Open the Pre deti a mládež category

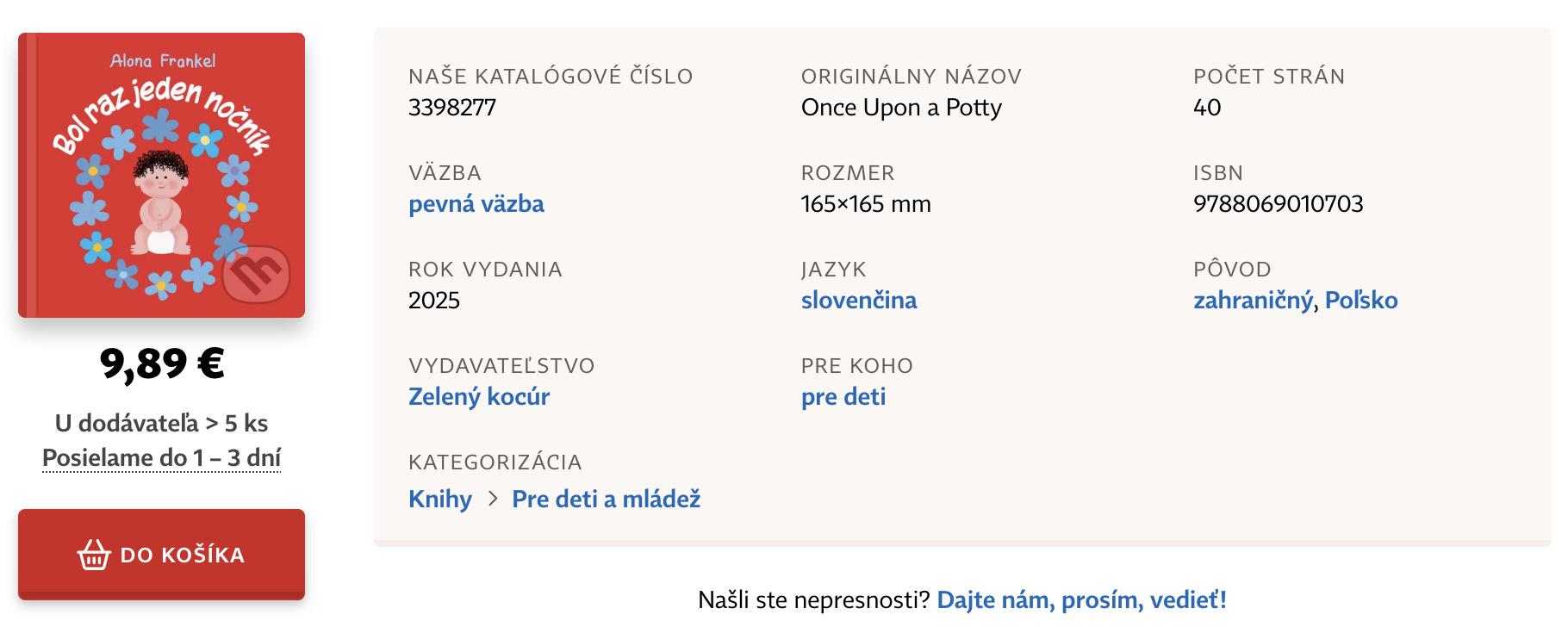point(606,500)
